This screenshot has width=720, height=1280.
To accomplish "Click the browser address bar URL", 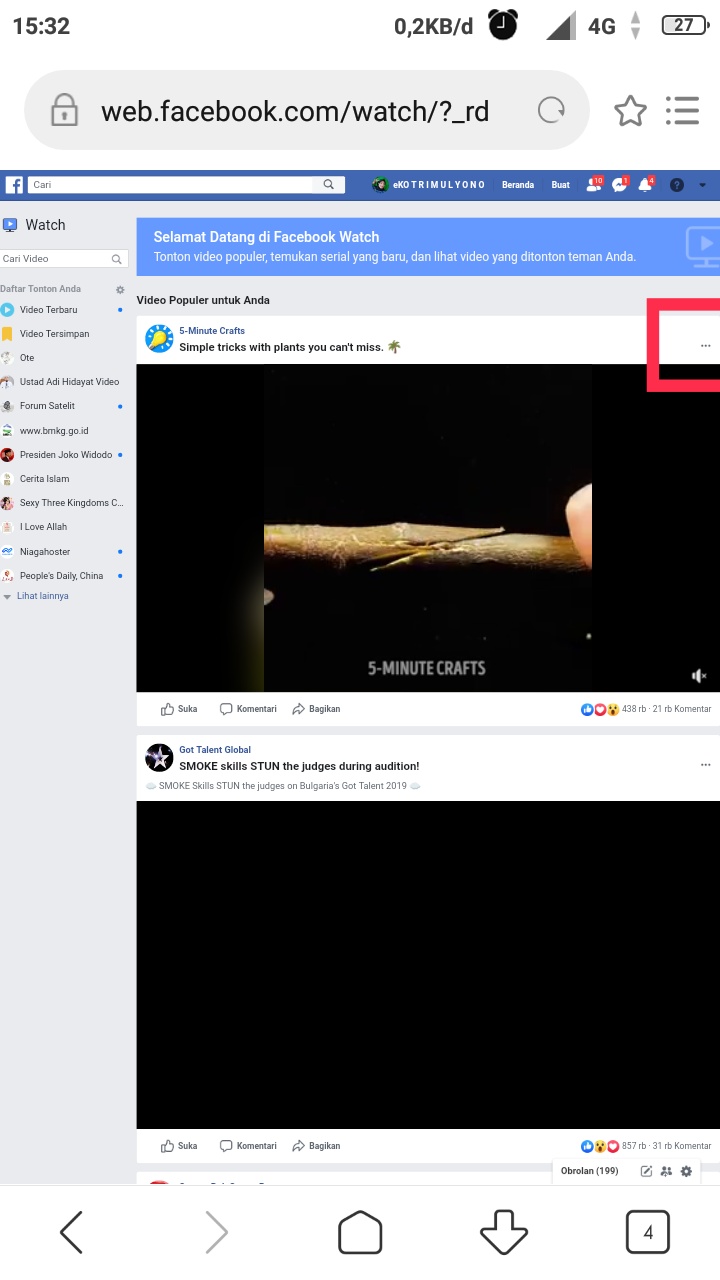I will click(x=295, y=111).
